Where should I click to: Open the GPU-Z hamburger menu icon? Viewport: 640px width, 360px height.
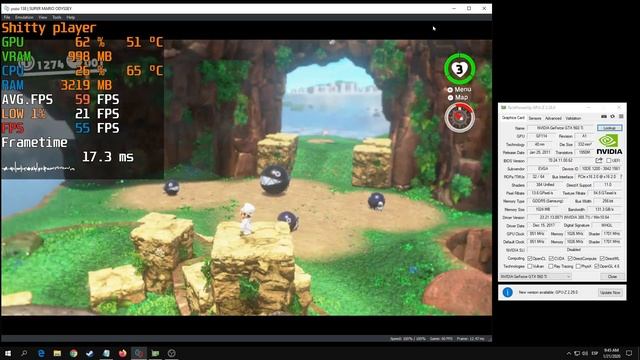(x=621, y=117)
